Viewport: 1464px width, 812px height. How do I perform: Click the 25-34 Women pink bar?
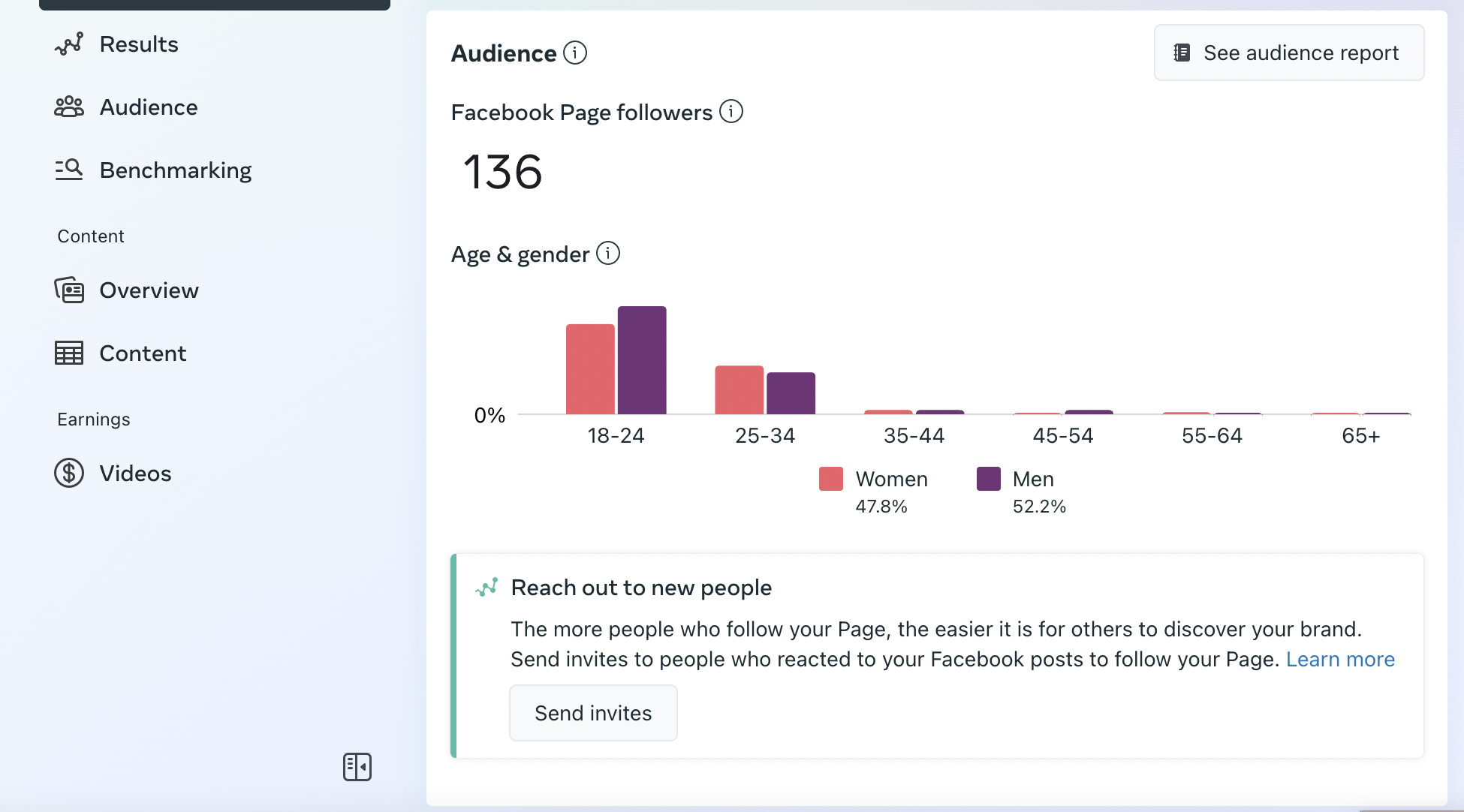pyautogui.click(x=739, y=389)
